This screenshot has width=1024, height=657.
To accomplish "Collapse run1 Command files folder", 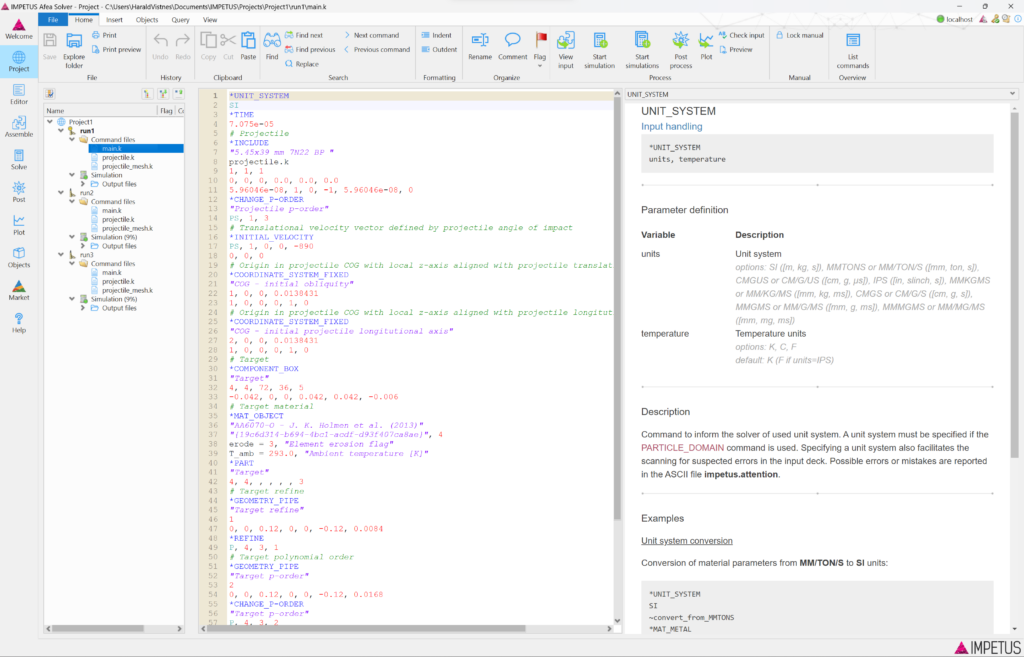I will 72,140.
